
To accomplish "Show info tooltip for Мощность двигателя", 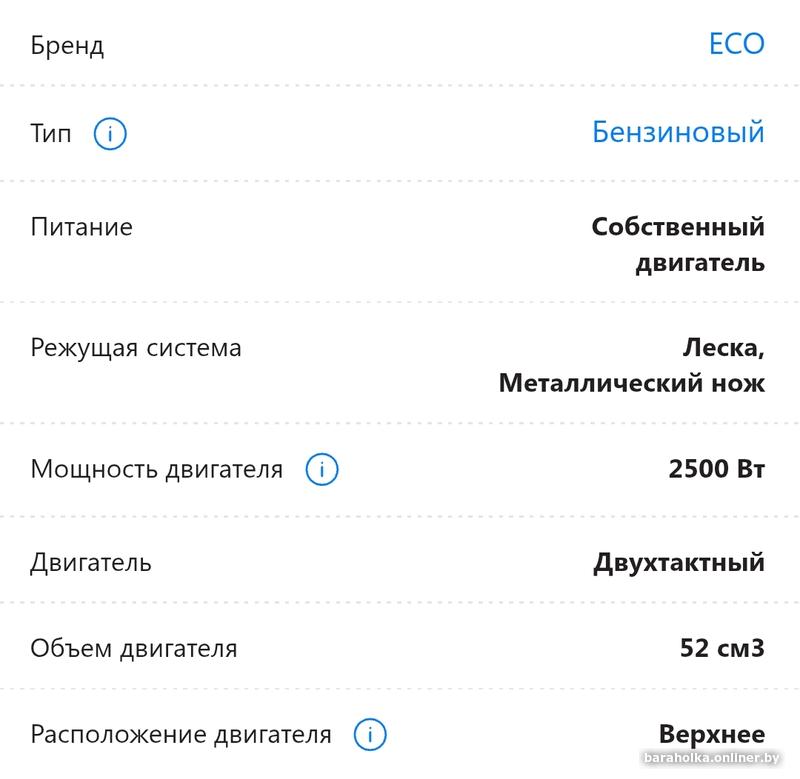I will [321, 469].
